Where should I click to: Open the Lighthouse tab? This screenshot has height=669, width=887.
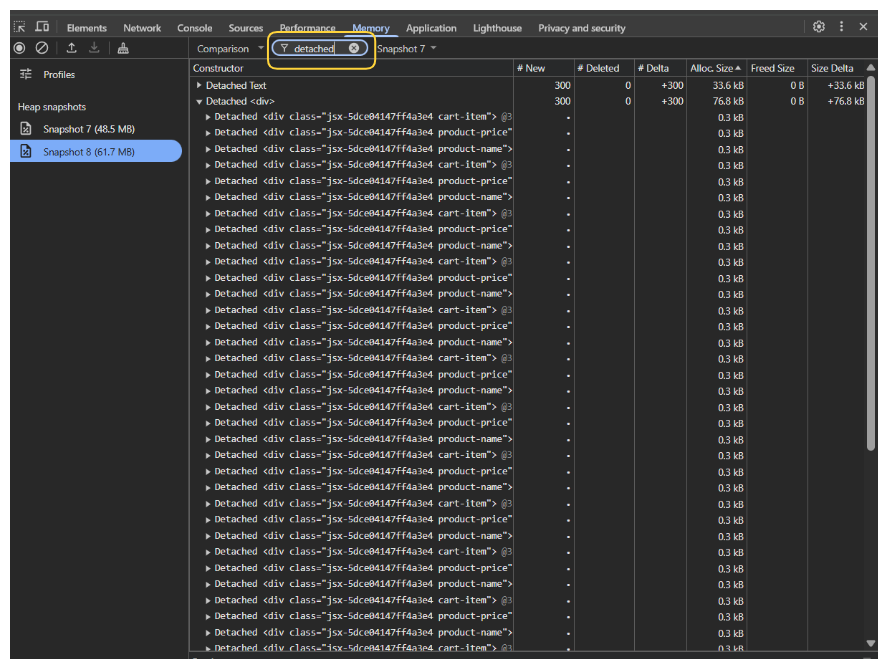tap(497, 28)
